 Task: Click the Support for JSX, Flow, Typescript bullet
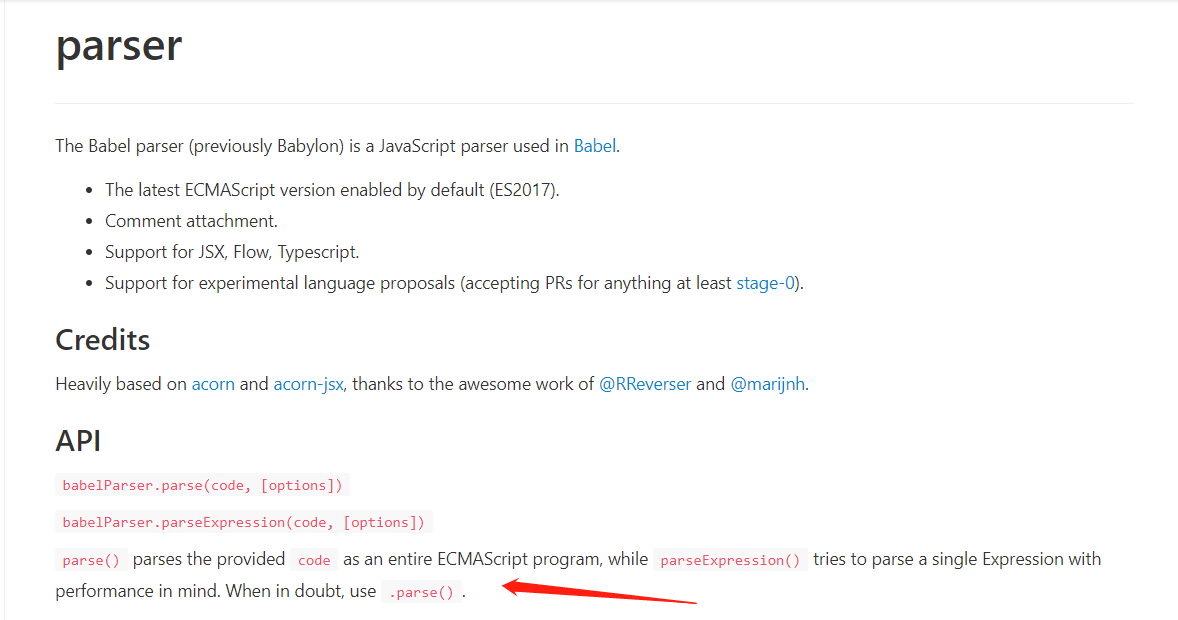point(232,253)
